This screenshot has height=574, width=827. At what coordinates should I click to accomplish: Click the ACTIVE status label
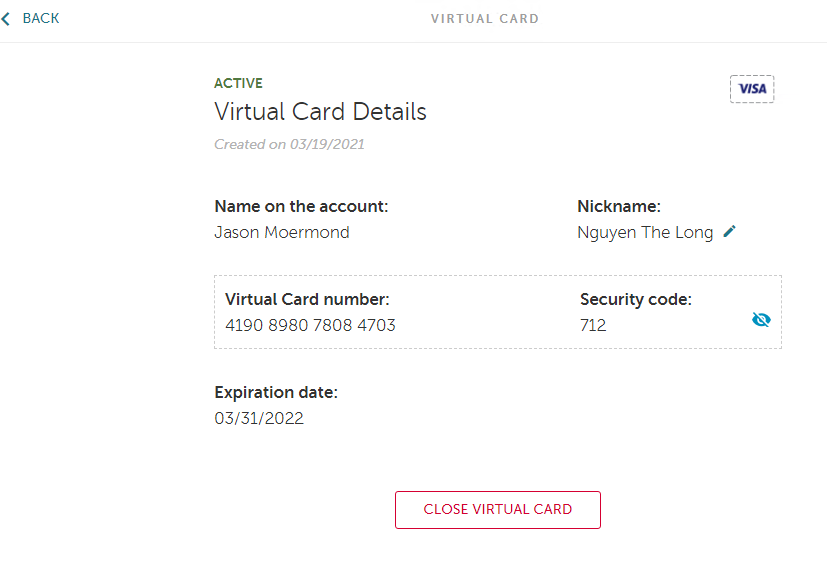(238, 84)
